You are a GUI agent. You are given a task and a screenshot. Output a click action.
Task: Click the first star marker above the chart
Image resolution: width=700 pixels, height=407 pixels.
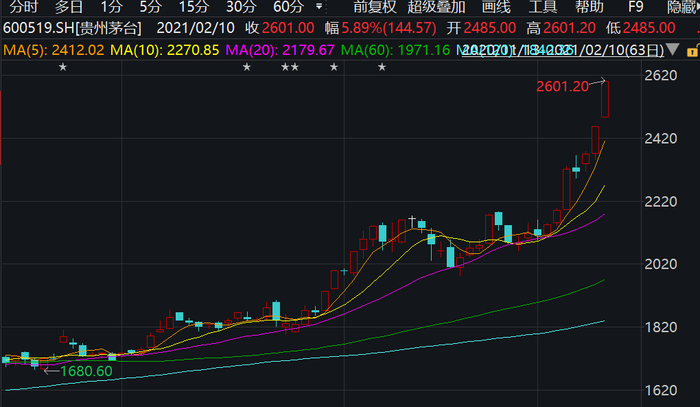tap(63, 67)
